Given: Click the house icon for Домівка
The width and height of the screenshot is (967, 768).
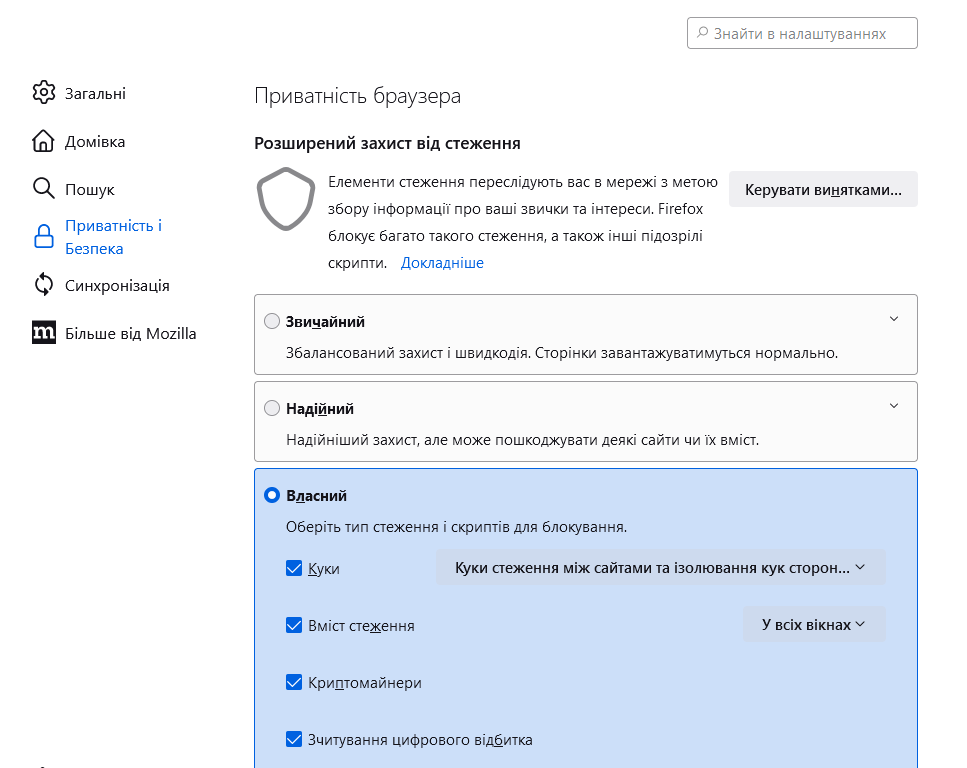Looking at the screenshot, I should pyautogui.click(x=43, y=141).
